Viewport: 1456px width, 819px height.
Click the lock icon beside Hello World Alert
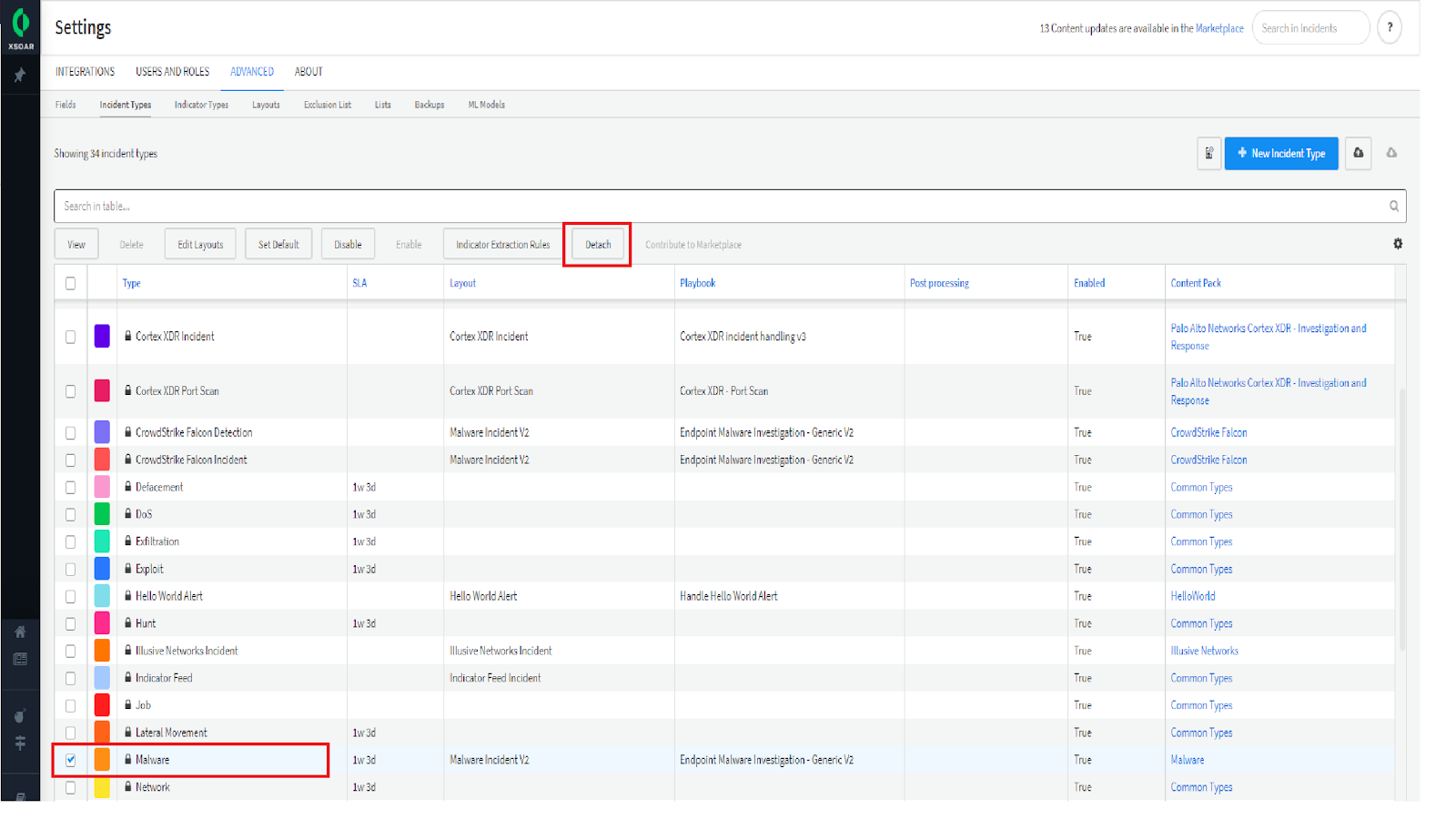click(x=128, y=595)
